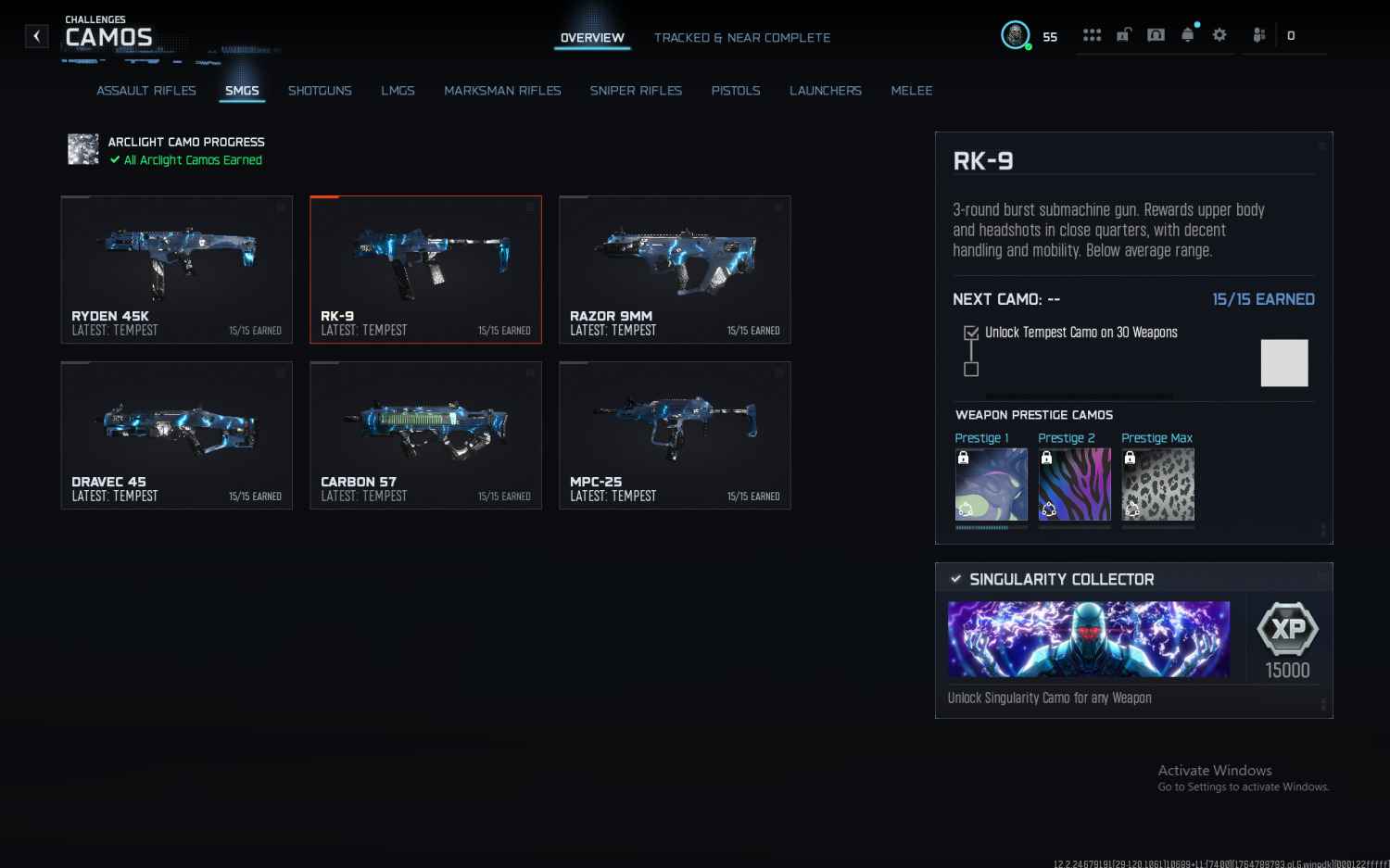Click the empty checkbox below Tempest challenge
Screen dimensions: 1390x868
pos(971,370)
